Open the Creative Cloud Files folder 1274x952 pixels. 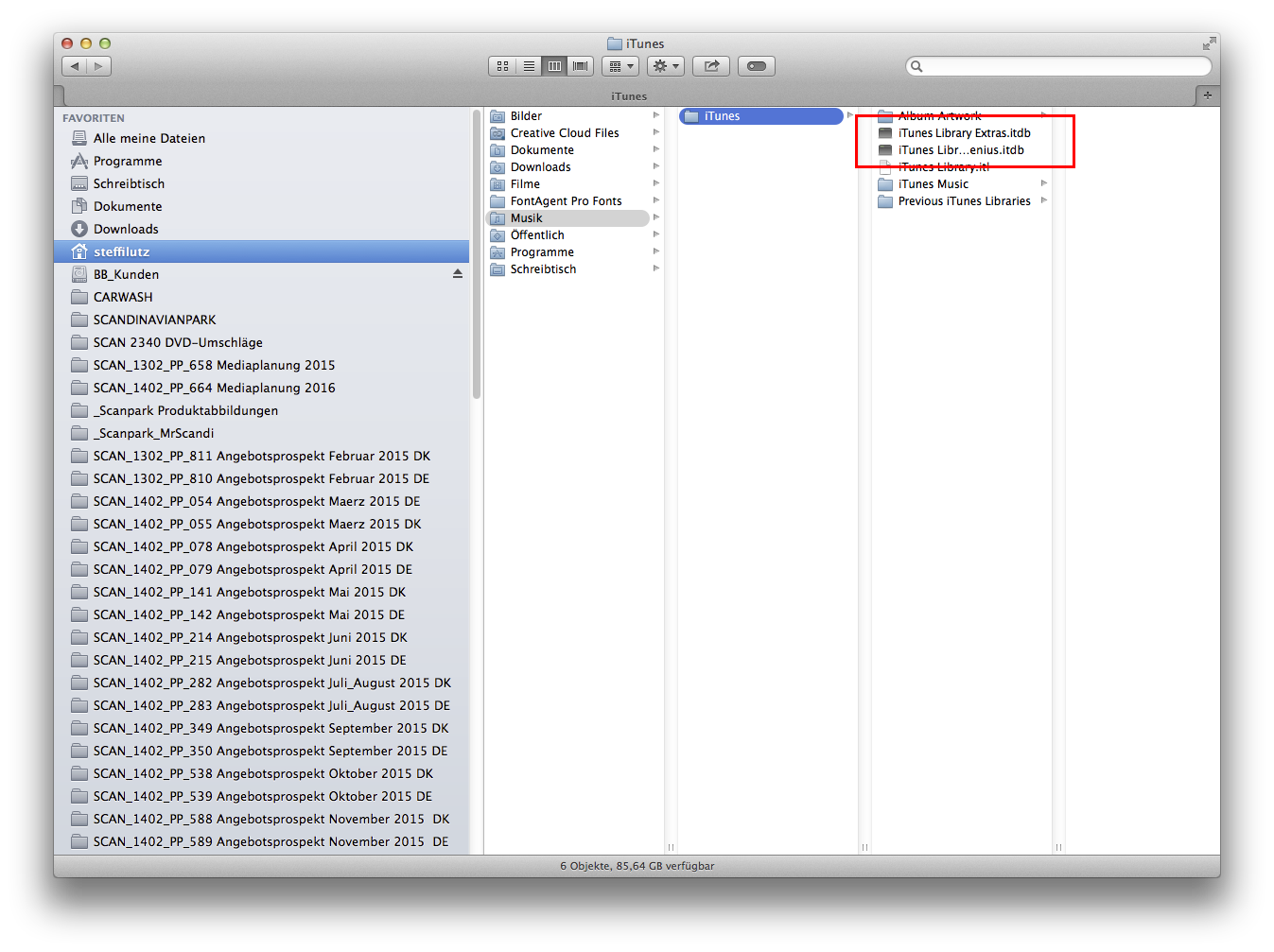coord(565,133)
